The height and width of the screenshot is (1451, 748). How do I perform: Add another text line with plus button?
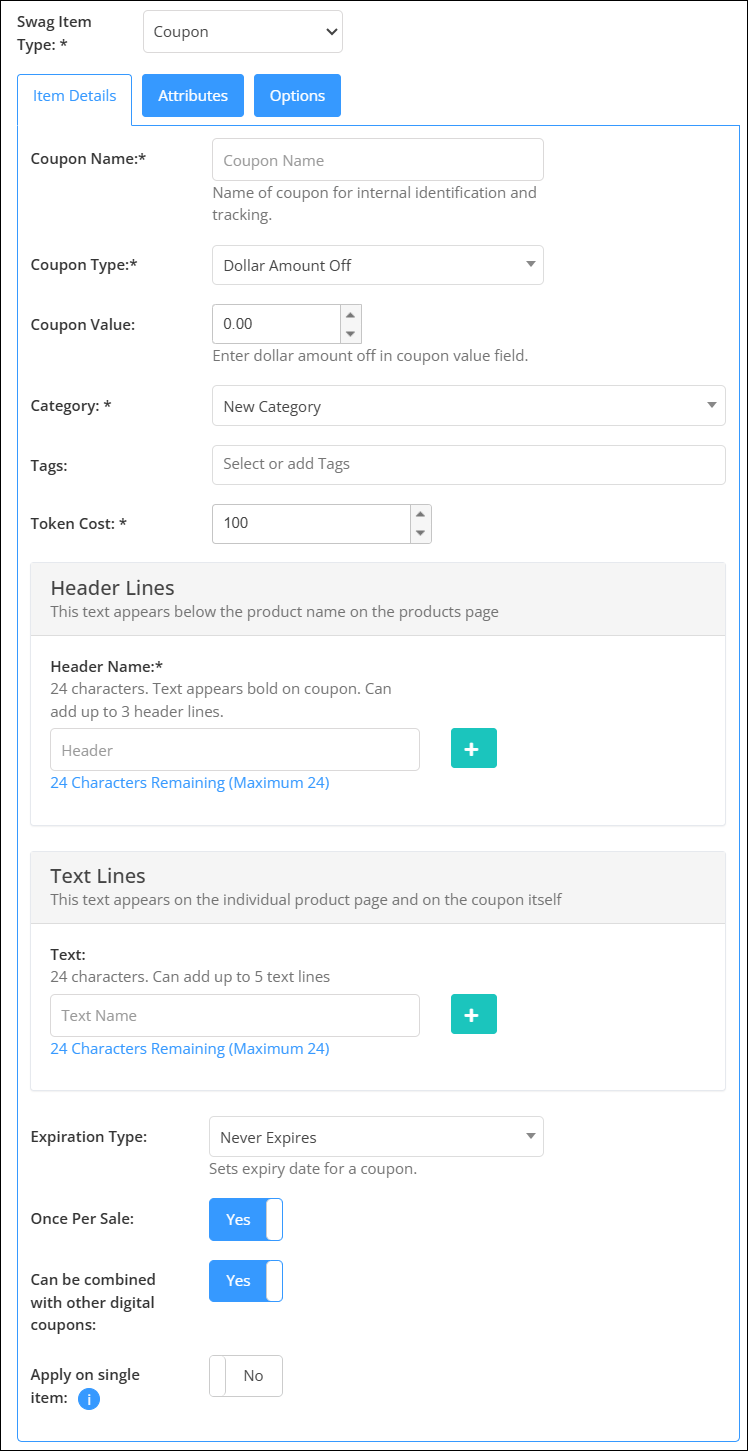tap(474, 1014)
